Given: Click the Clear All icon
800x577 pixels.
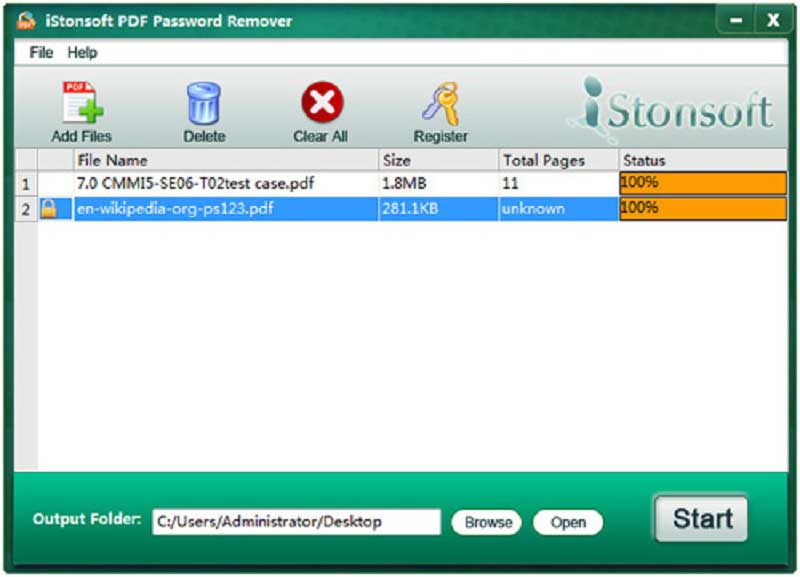Looking at the screenshot, I should pyautogui.click(x=320, y=100).
